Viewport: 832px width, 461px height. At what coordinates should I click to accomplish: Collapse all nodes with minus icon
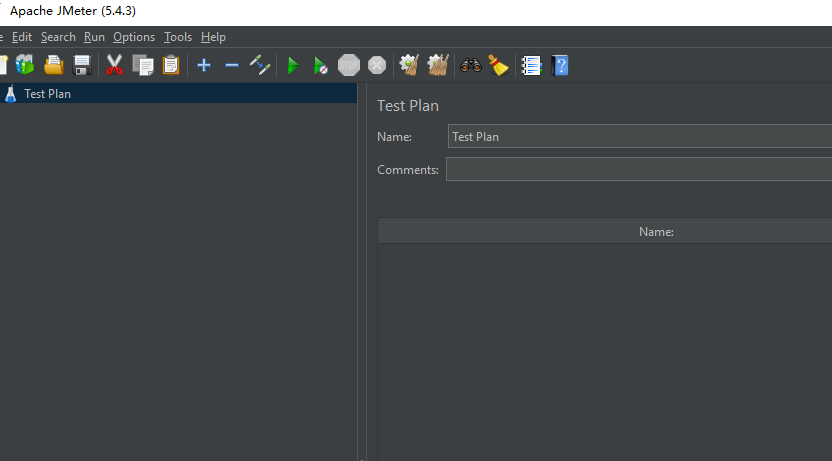pos(232,65)
